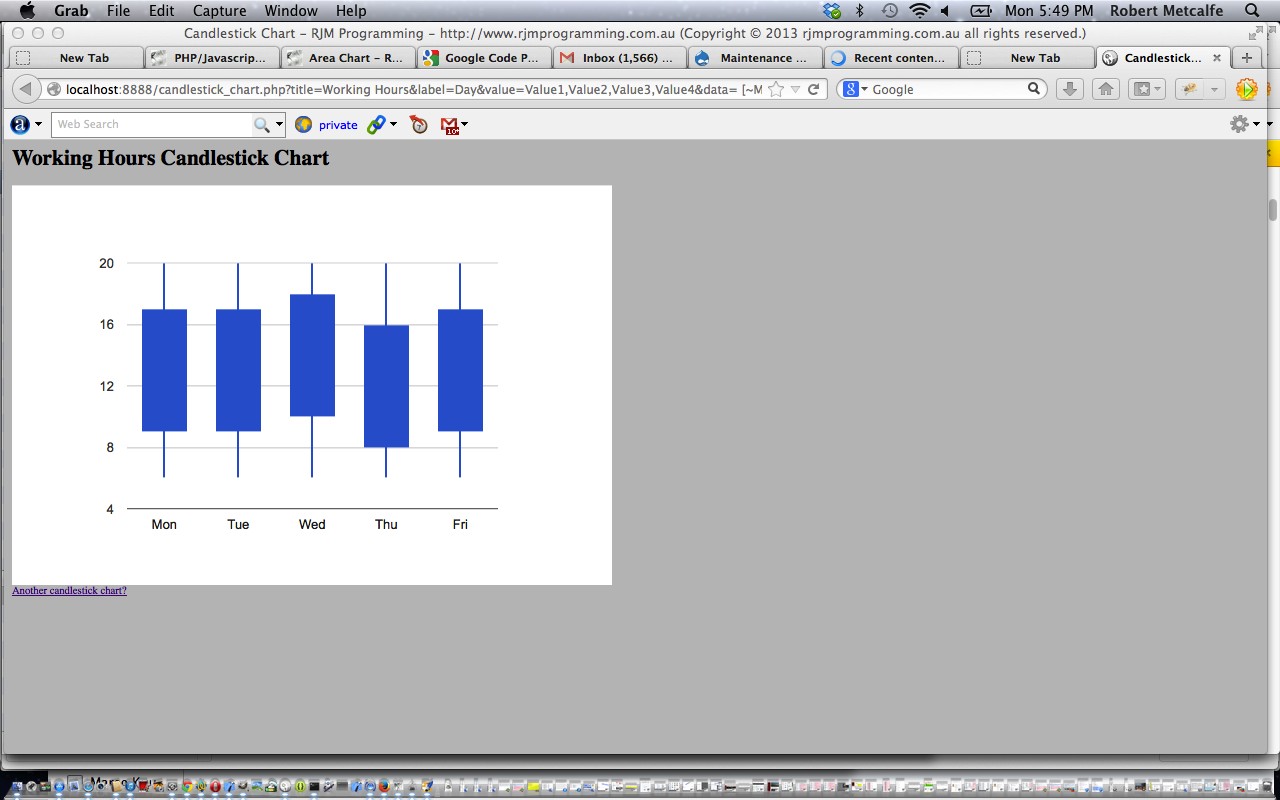The height and width of the screenshot is (800, 1280).
Task: Open Spotlight search in the menu bar
Action: (1252, 11)
